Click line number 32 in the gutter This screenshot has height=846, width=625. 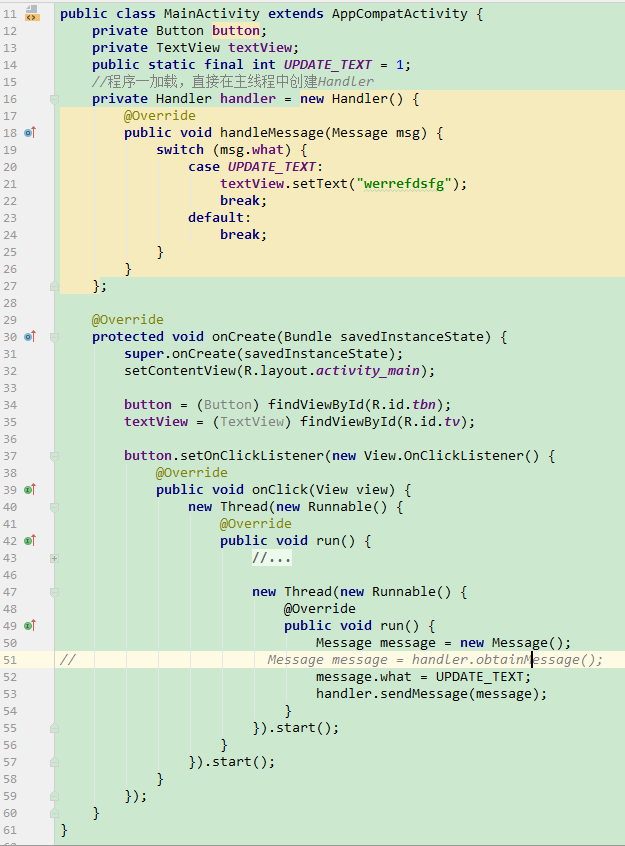[10, 371]
